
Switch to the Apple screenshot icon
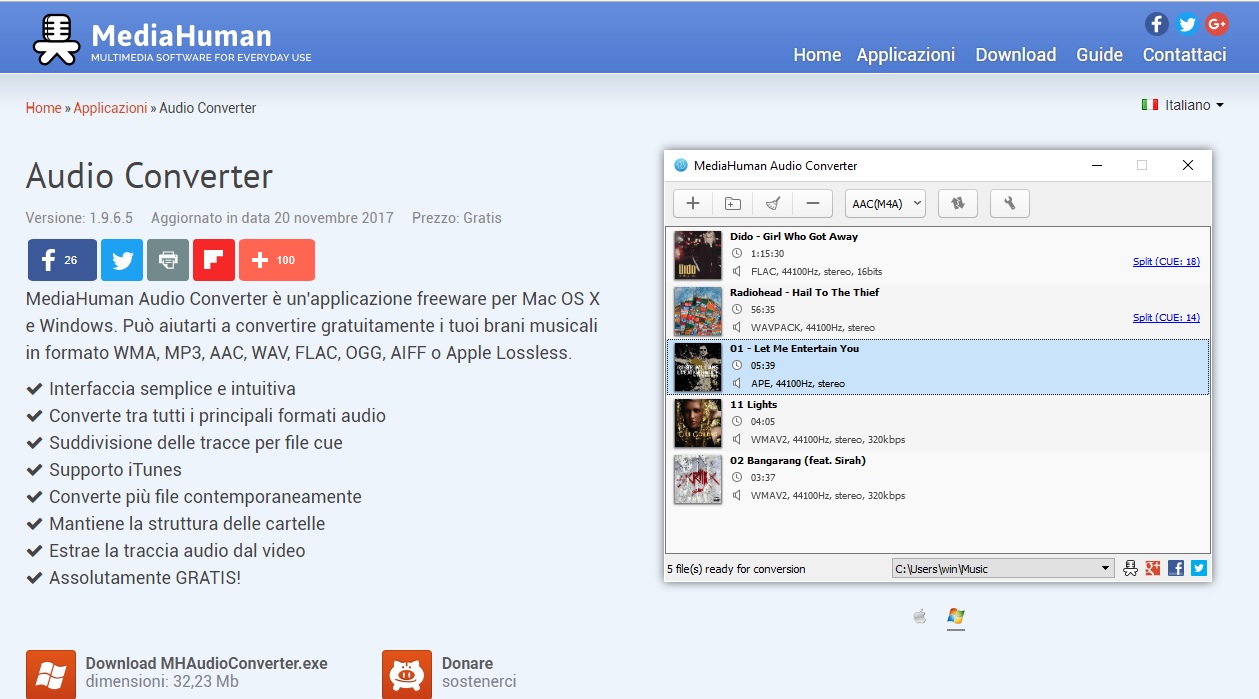(x=920, y=616)
